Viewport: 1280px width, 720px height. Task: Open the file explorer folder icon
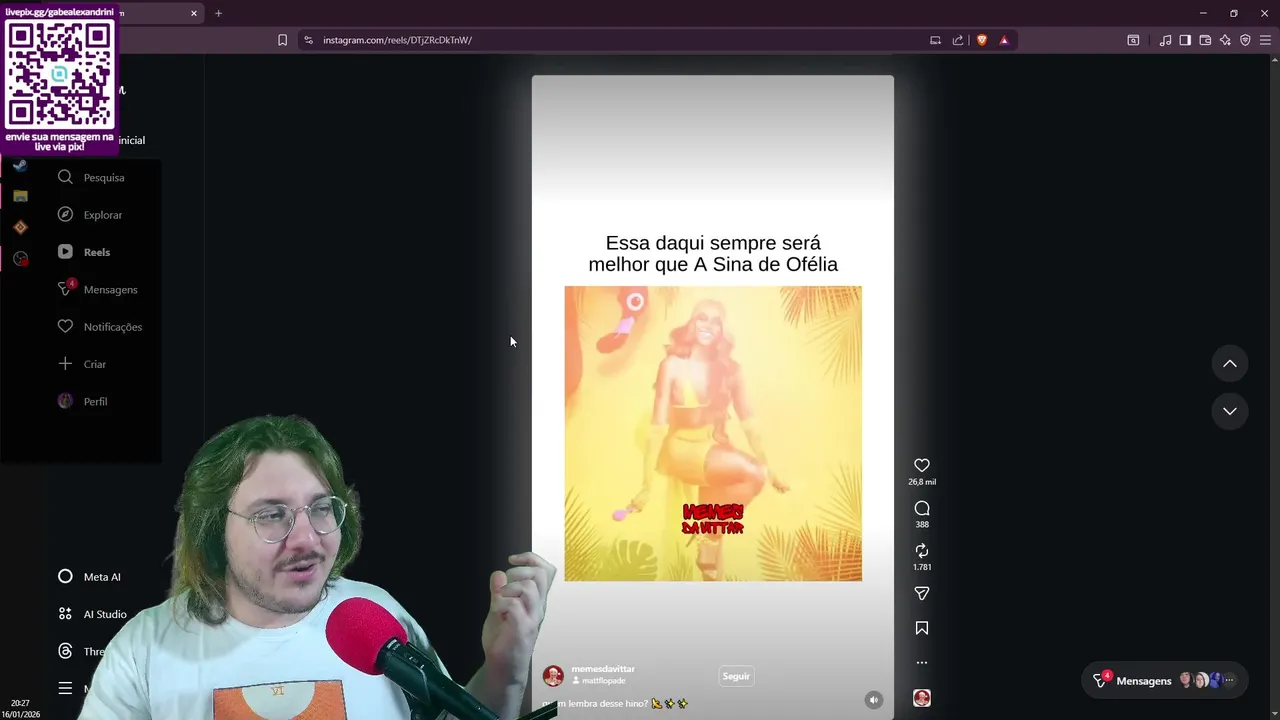click(x=20, y=196)
